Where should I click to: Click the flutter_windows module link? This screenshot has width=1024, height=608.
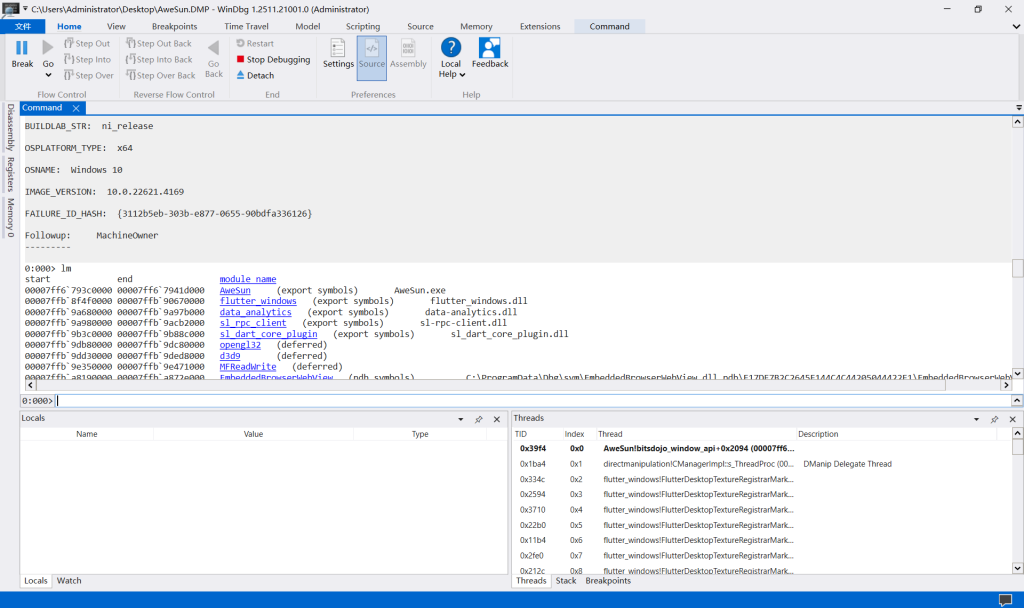point(258,301)
